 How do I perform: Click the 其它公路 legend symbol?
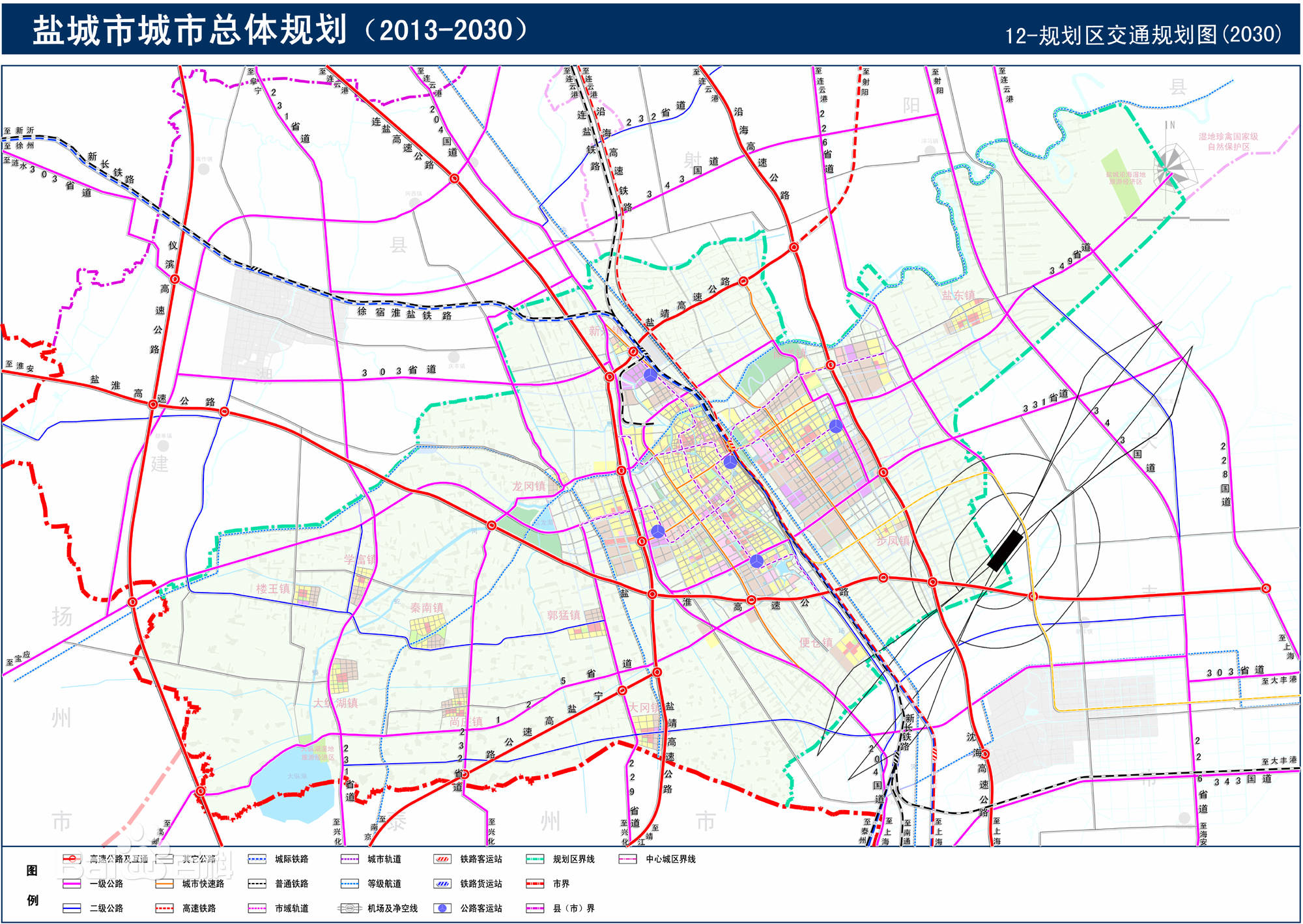point(164,859)
